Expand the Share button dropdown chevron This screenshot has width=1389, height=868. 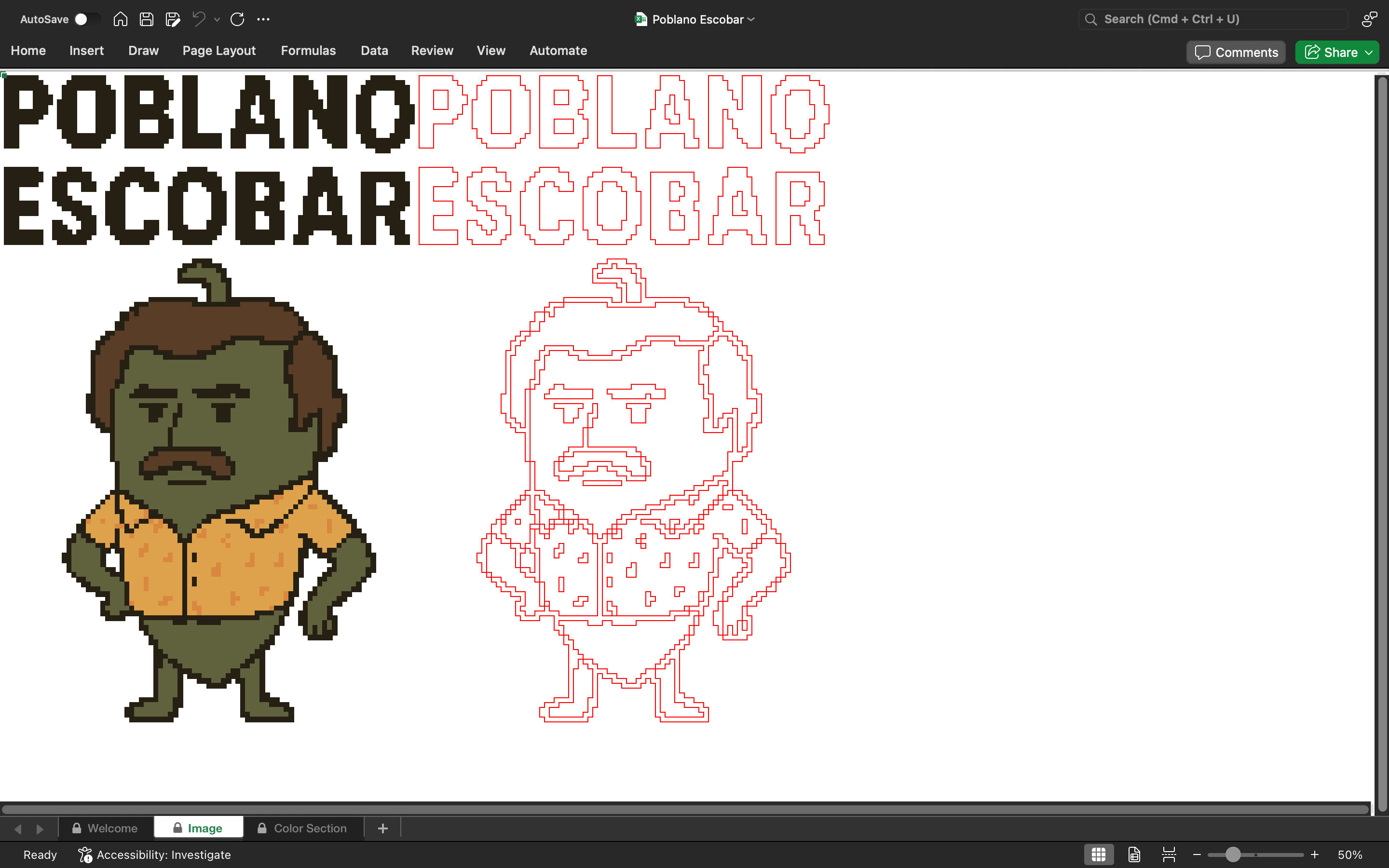click(x=1369, y=52)
